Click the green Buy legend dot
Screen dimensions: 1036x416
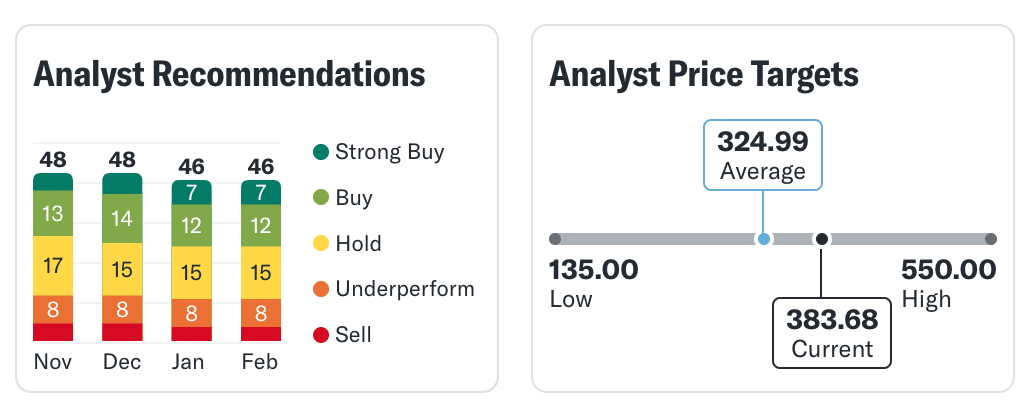pos(321,198)
